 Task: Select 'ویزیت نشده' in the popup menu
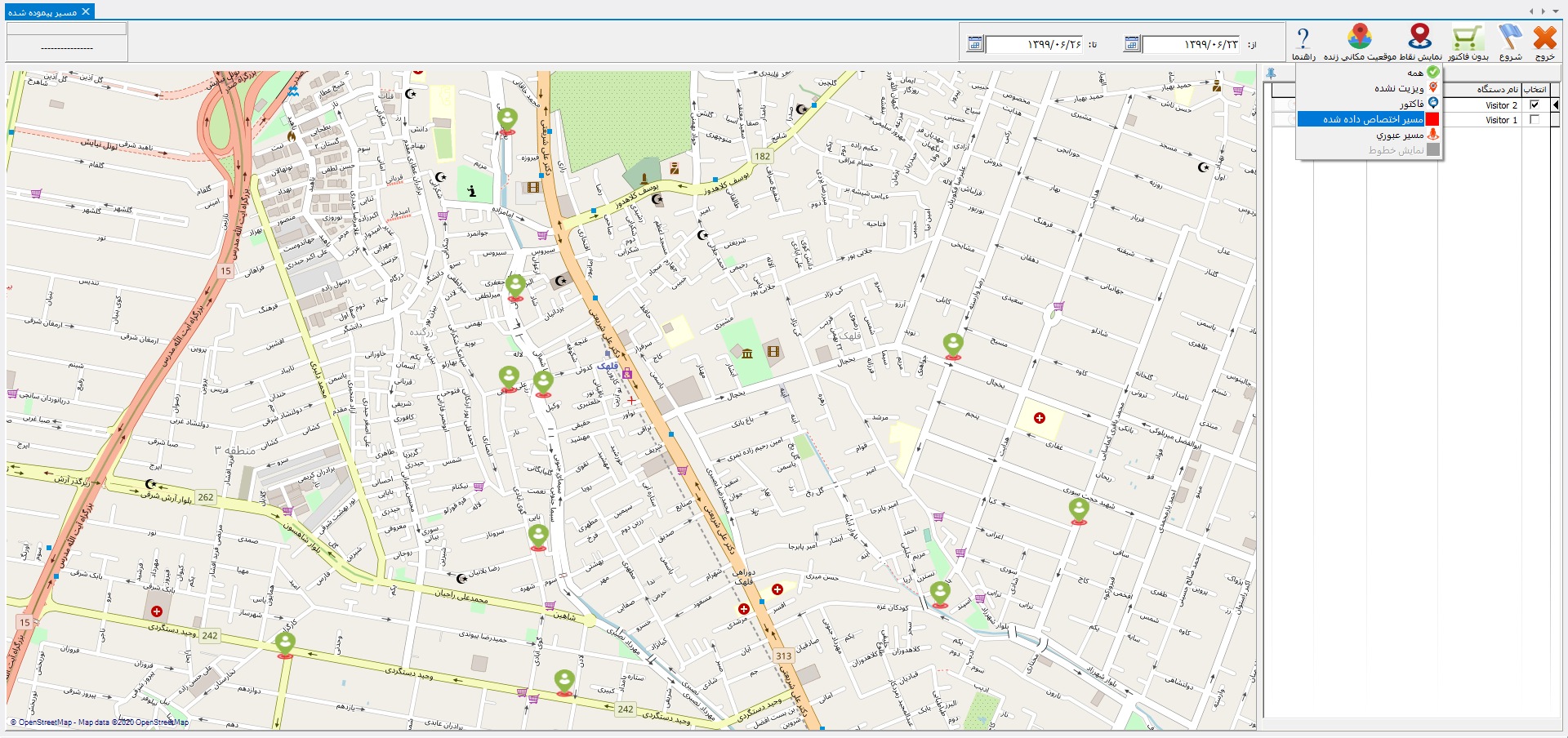click(x=1398, y=88)
